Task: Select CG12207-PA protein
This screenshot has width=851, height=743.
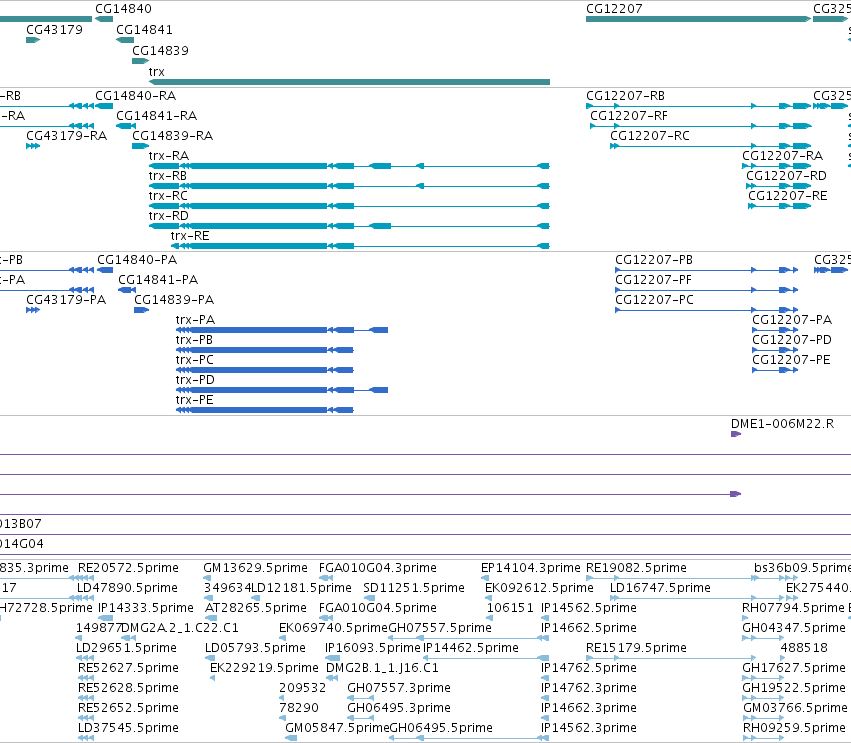Action: [x=775, y=330]
